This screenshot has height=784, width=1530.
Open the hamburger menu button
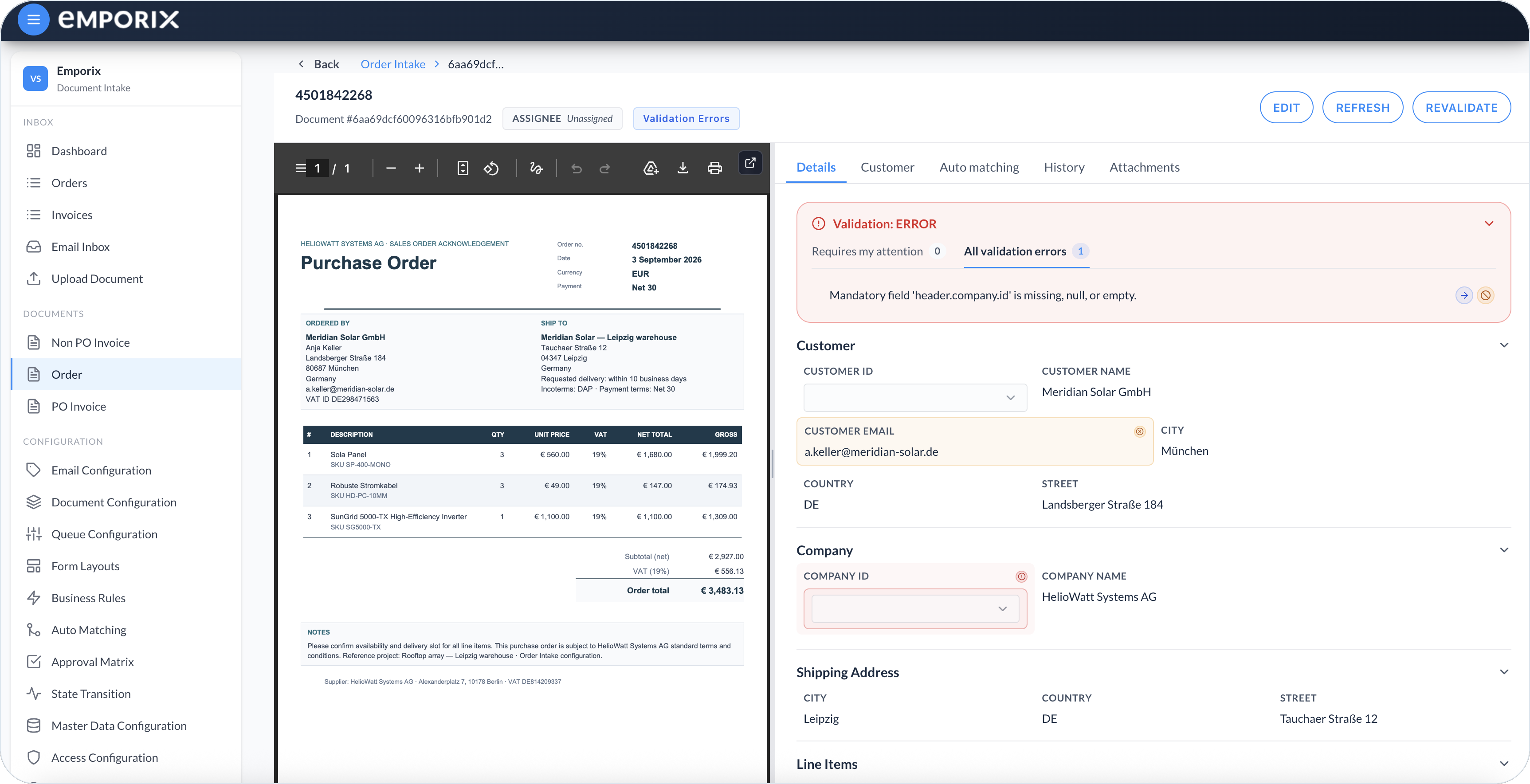tap(34, 20)
